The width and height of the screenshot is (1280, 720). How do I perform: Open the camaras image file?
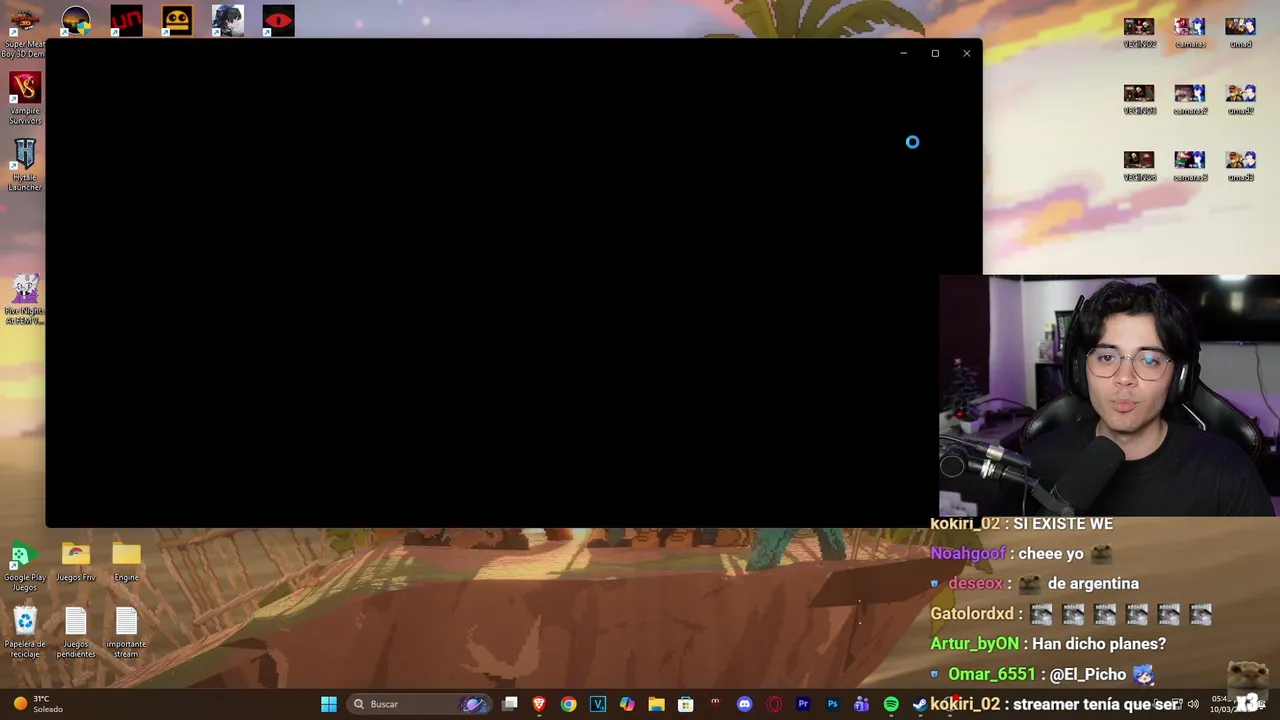tap(1190, 32)
